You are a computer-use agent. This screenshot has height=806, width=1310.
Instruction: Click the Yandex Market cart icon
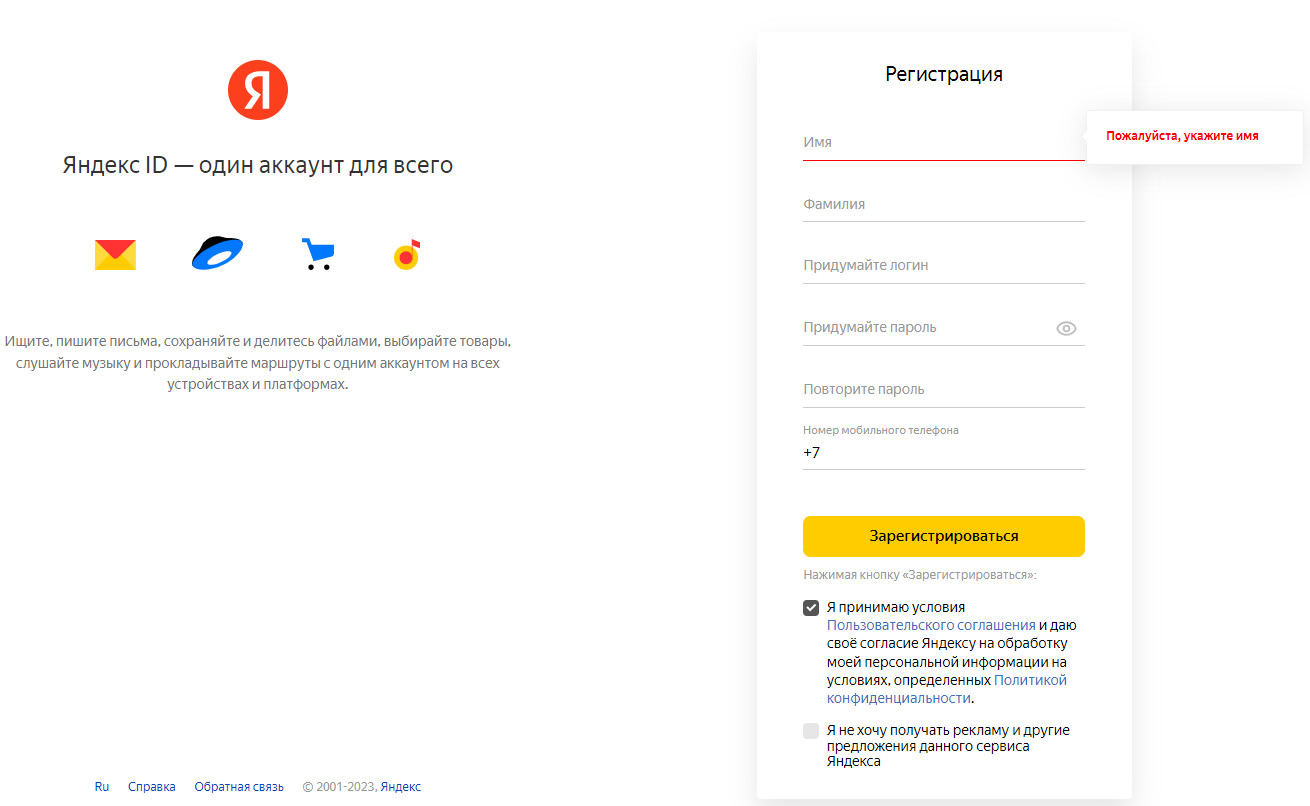click(317, 255)
